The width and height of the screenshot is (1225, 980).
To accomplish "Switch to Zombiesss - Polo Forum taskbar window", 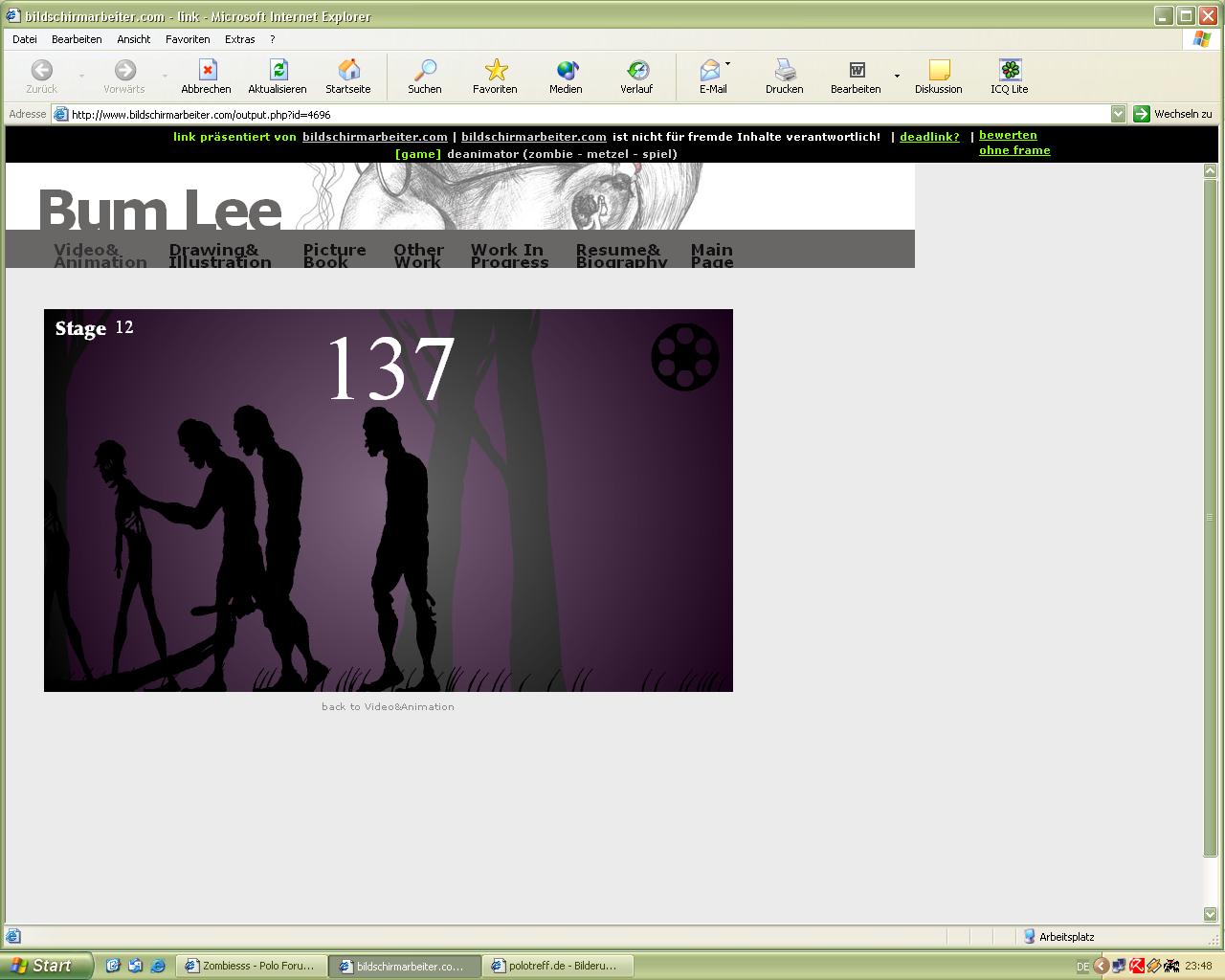I will click(x=251, y=967).
